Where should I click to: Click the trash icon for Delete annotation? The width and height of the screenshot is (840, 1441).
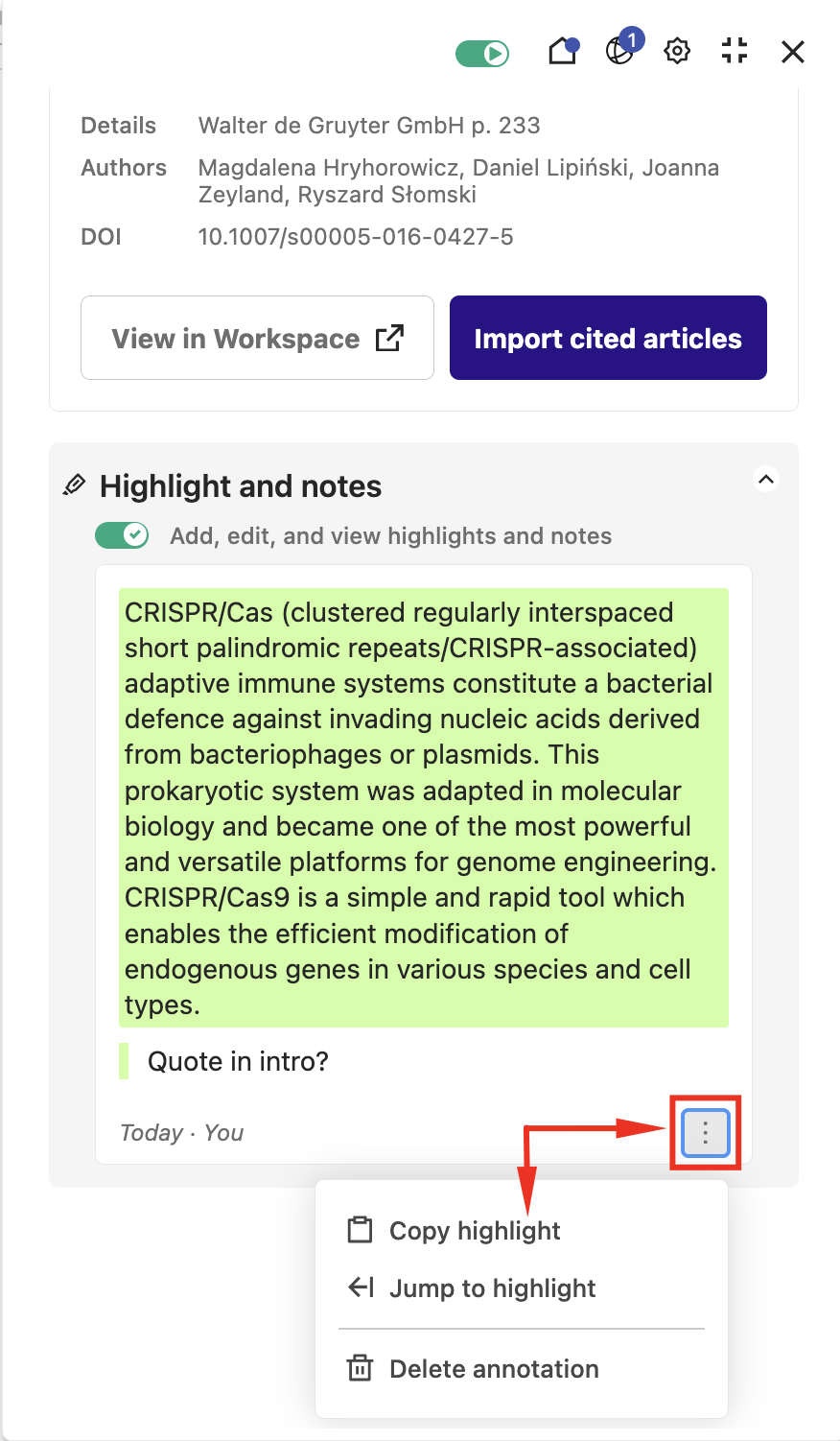(360, 1368)
